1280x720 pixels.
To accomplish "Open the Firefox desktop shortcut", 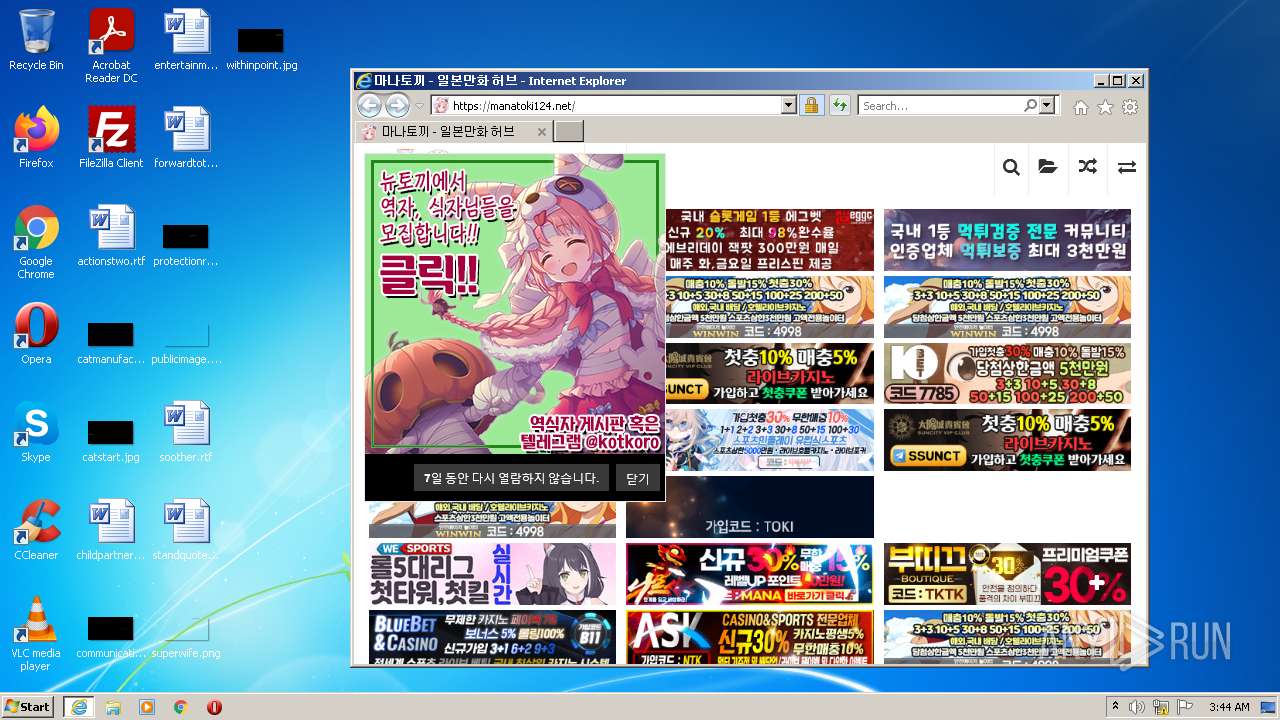I will point(36,138).
